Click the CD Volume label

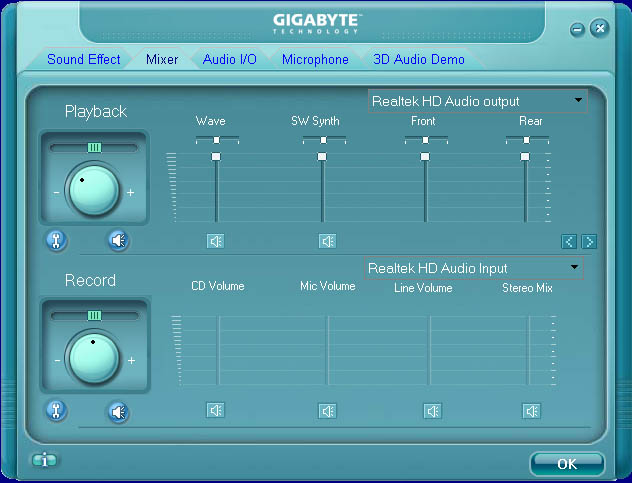coord(218,286)
